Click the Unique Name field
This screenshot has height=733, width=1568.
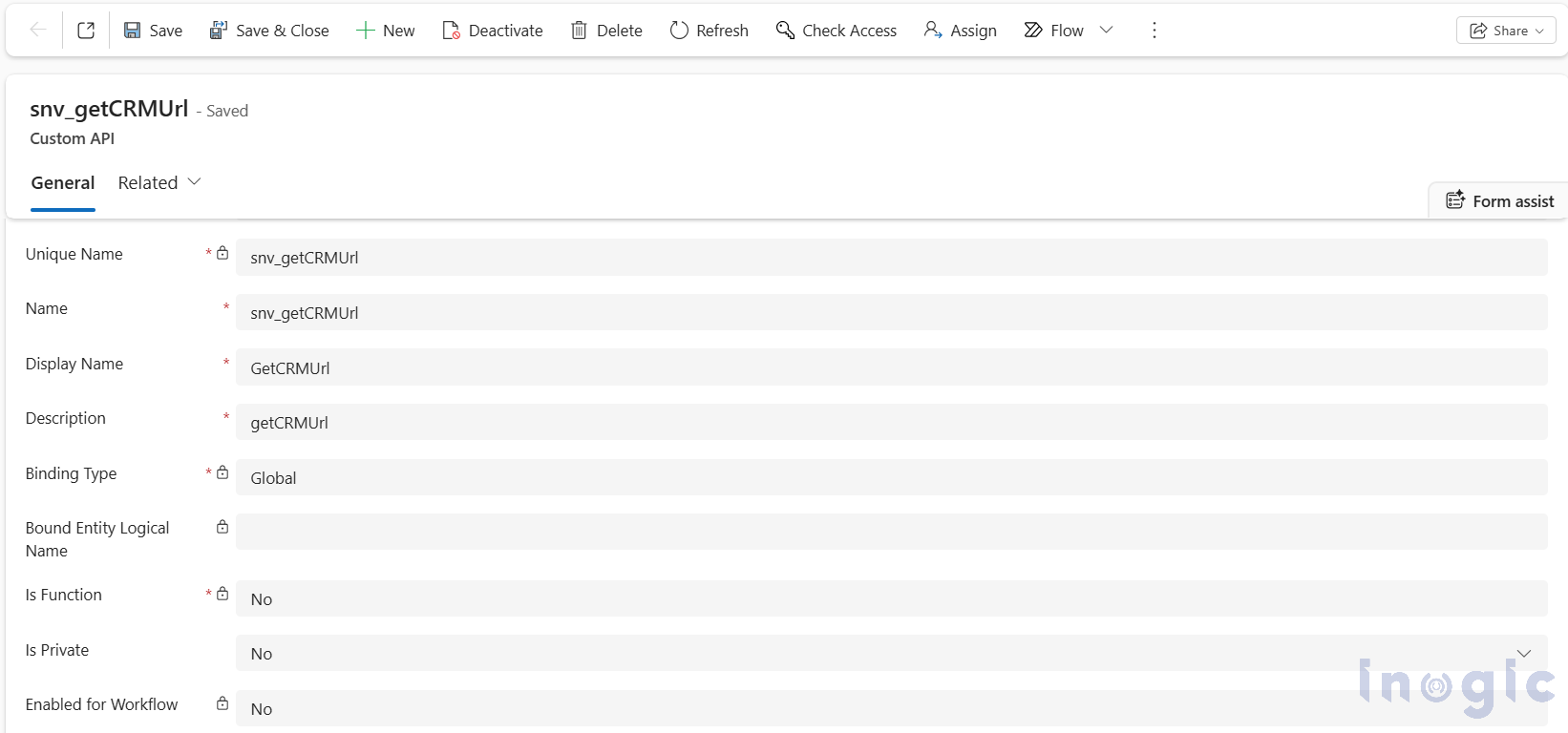[892, 258]
